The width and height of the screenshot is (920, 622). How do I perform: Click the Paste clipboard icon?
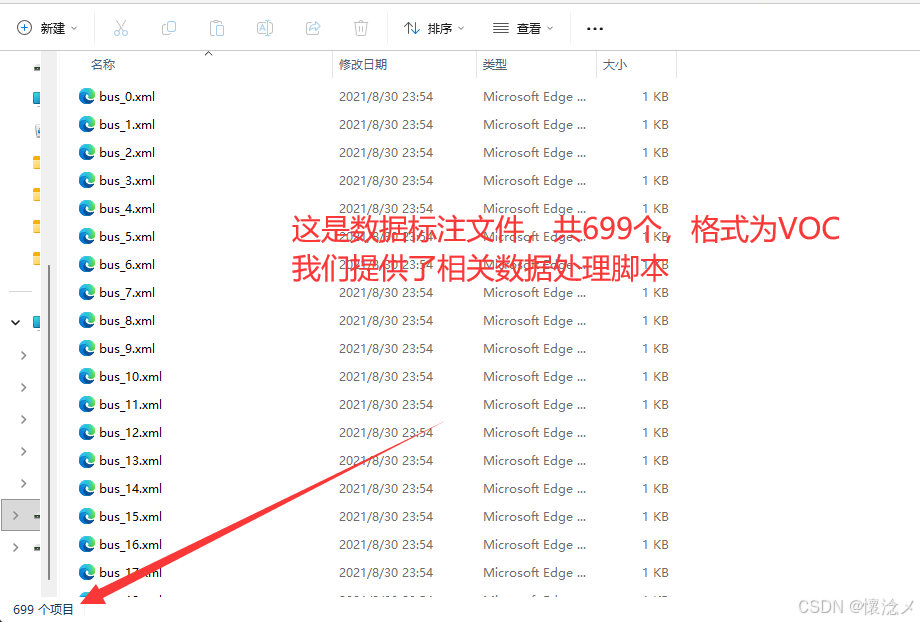point(217,28)
